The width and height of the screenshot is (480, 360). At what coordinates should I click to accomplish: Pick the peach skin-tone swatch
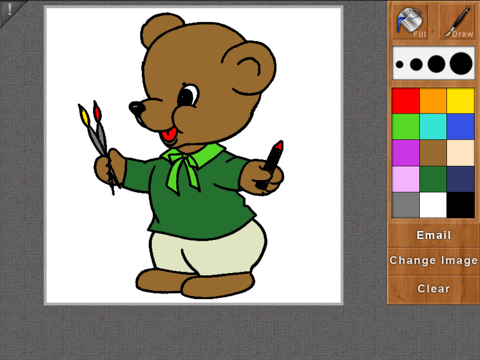pyautogui.click(x=461, y=153)
